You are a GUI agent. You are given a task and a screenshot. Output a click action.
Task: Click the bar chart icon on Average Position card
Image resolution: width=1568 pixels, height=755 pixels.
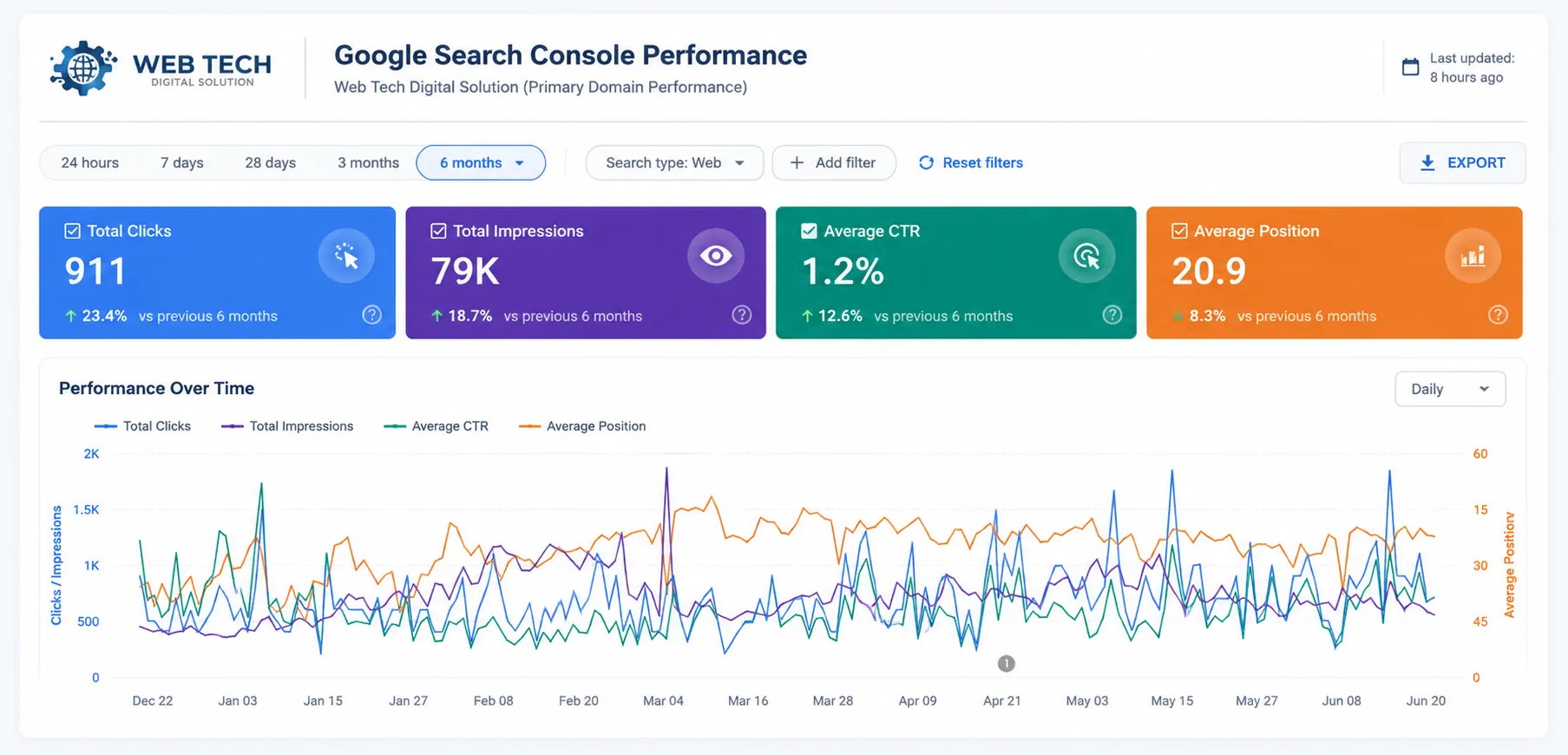pos(1473,256)
